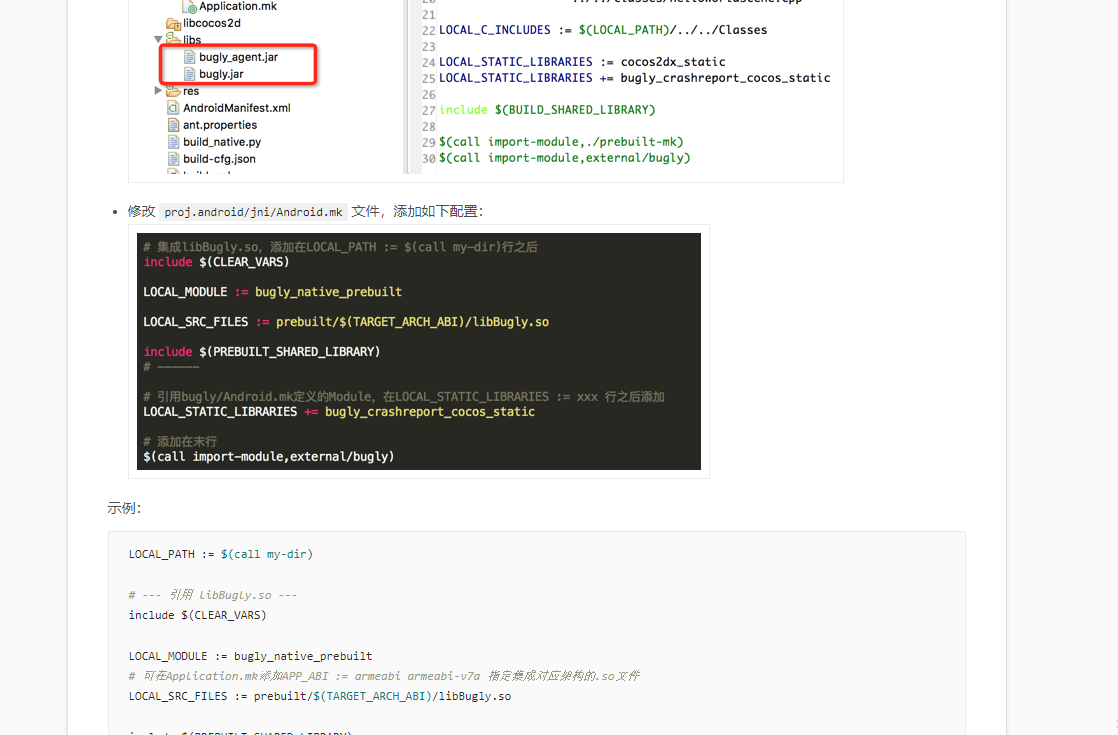Screen dimensions: 1118x735
Task: Select the res folder label
Action: point(191,91)
